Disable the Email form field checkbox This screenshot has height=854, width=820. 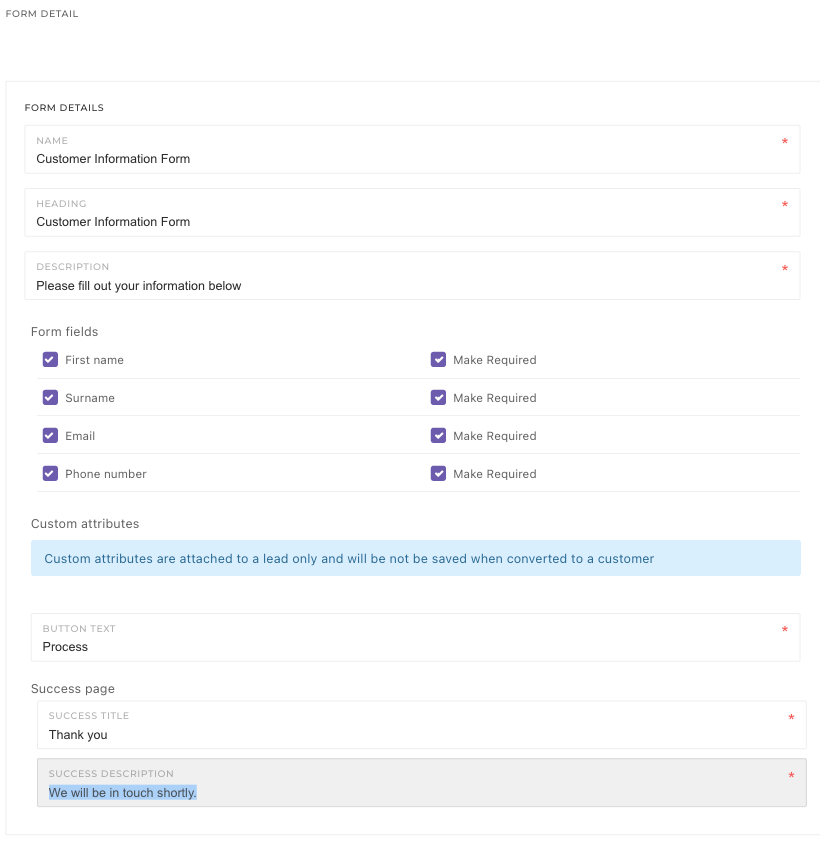(50, 436)
